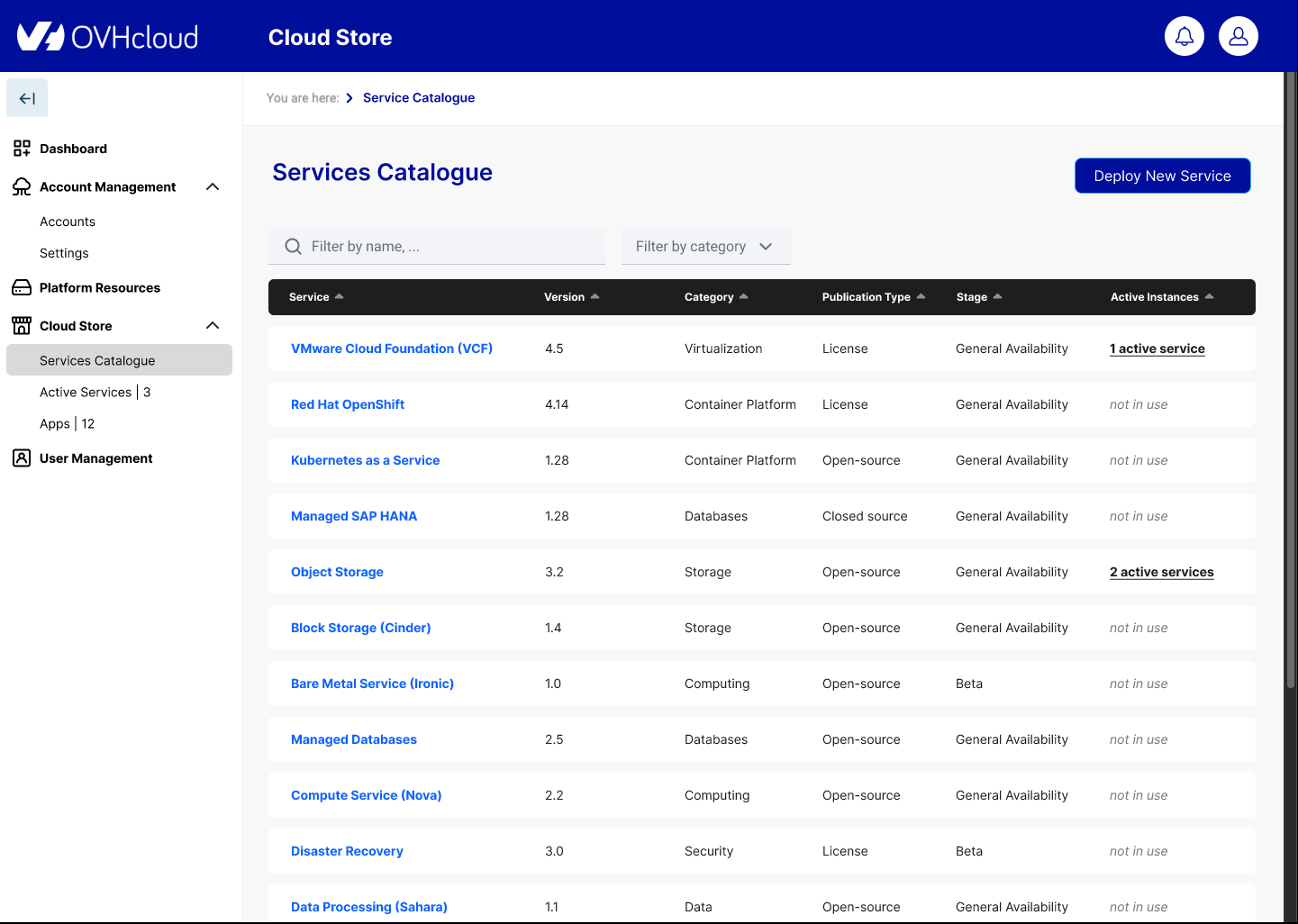Collapse the Cloud Store menu section
The image size is (1298, 924).
(x=213, y=325)
